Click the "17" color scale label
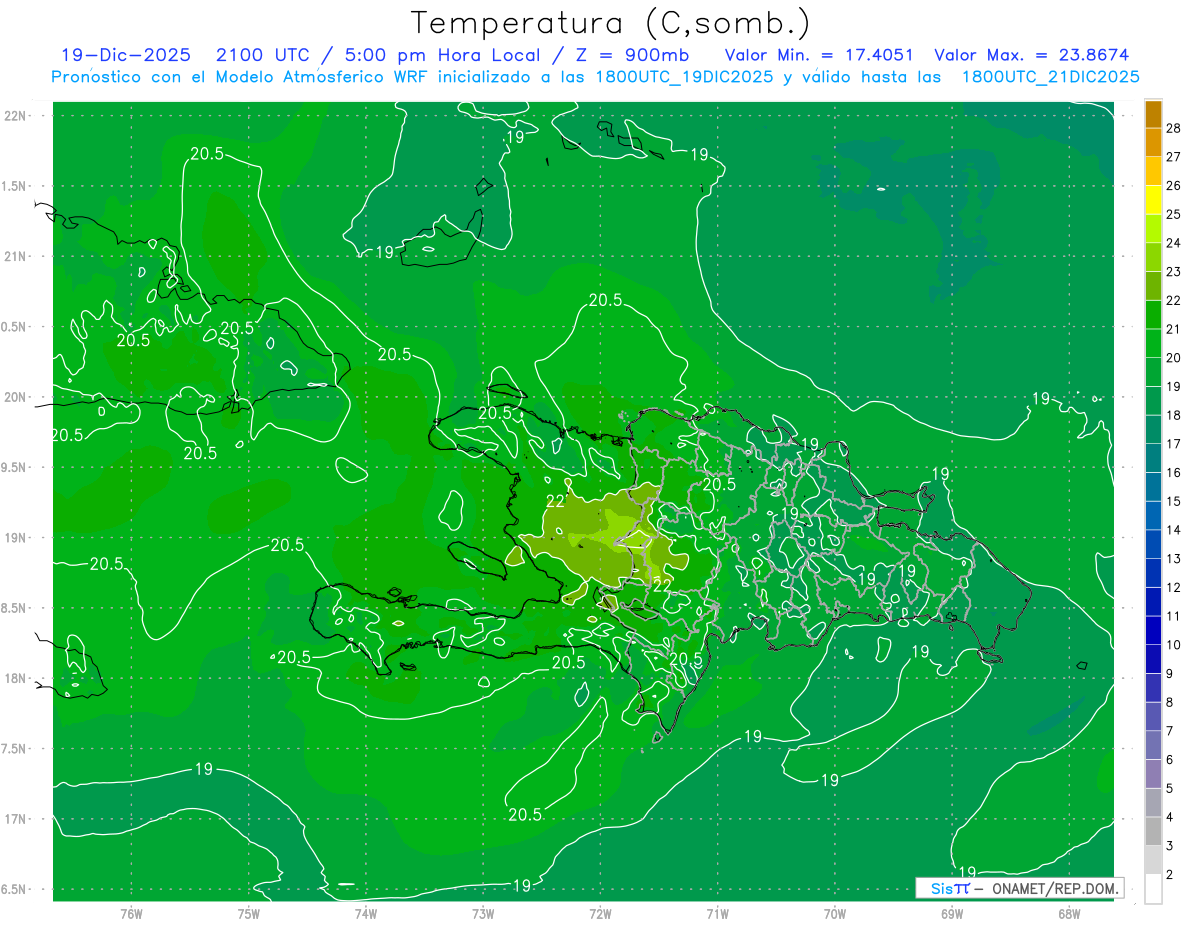The width and height of the screenshot is (1200, 927). tap(1174, 444)
